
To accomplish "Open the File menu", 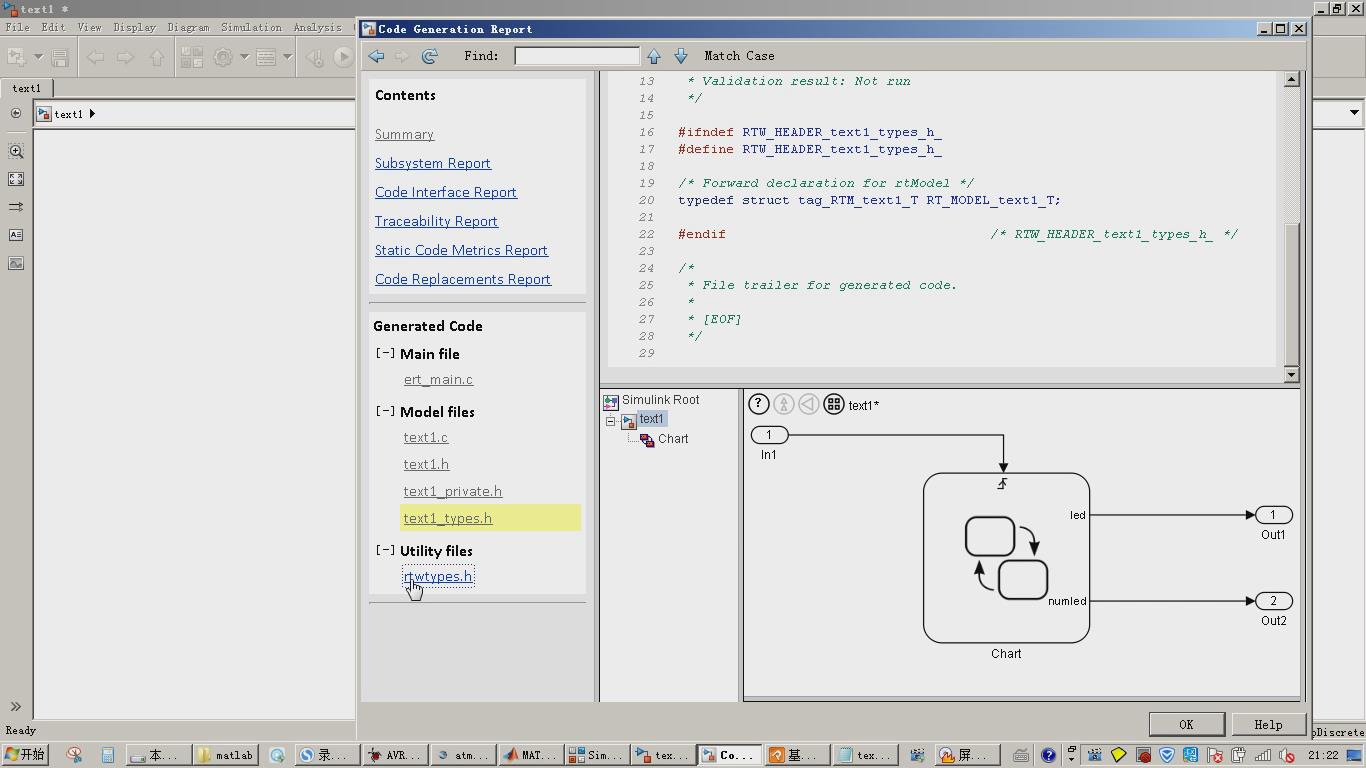I will (x=17, y=27).
